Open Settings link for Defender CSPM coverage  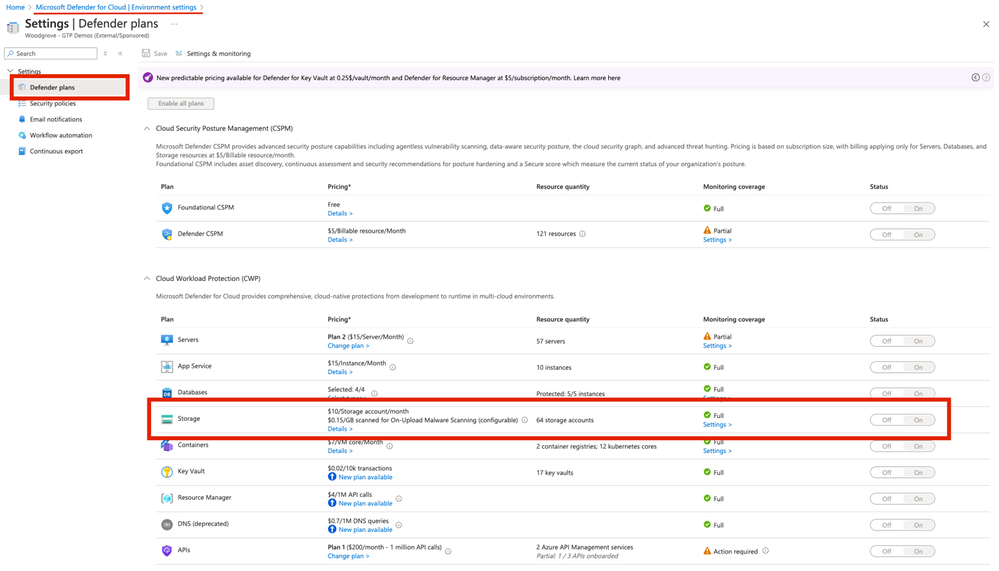tap(717, 240)
